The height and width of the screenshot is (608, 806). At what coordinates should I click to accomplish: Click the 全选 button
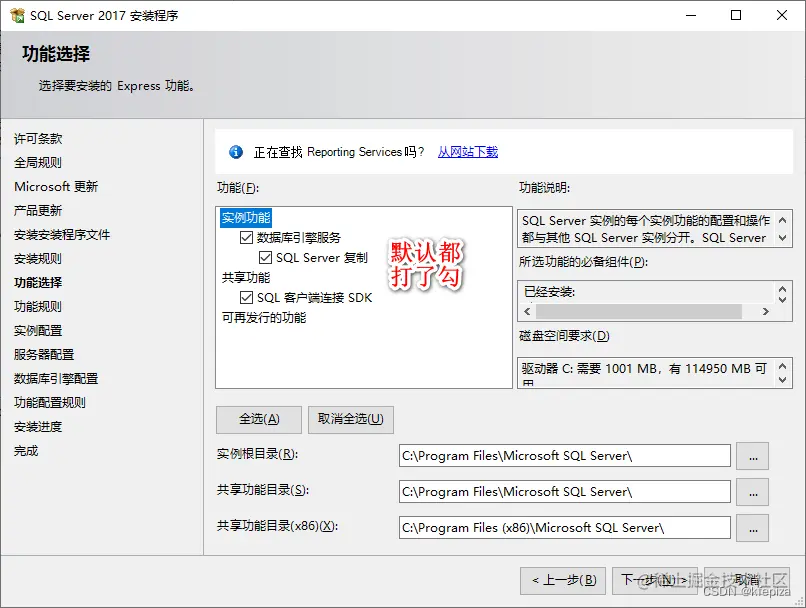point(258,419)
